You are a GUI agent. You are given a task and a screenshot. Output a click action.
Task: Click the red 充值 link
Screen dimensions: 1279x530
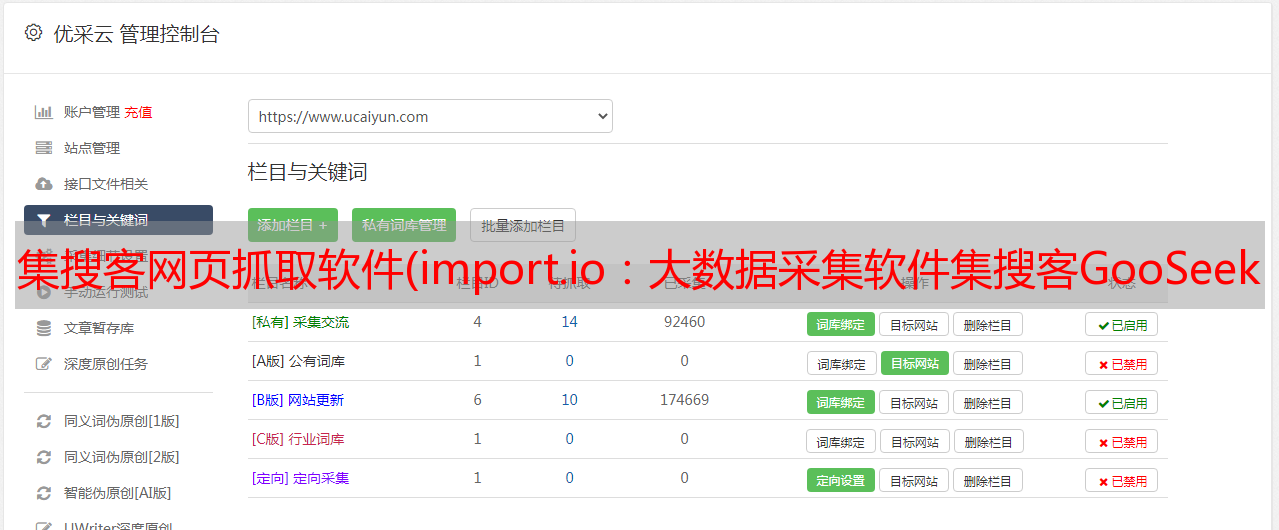tap(138, 112)
